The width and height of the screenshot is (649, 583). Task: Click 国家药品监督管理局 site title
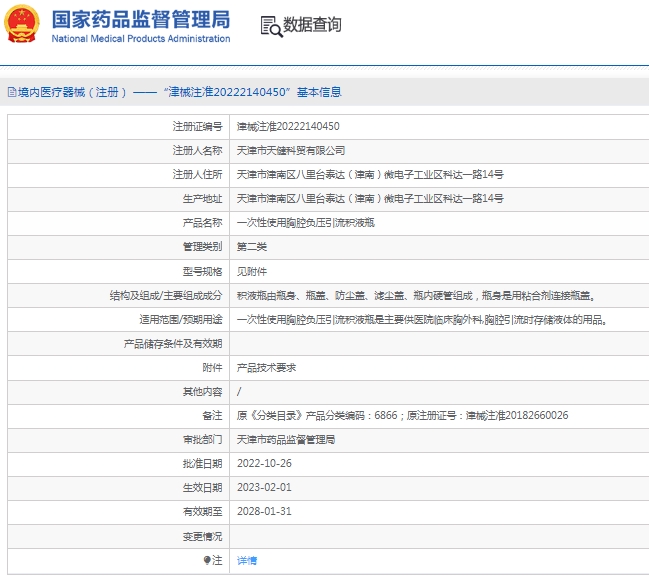click(x=141, y=19)
